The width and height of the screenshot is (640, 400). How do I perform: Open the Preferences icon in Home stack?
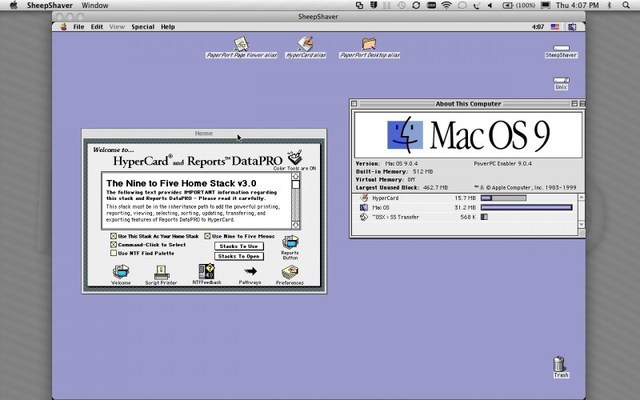click(289, 272)
